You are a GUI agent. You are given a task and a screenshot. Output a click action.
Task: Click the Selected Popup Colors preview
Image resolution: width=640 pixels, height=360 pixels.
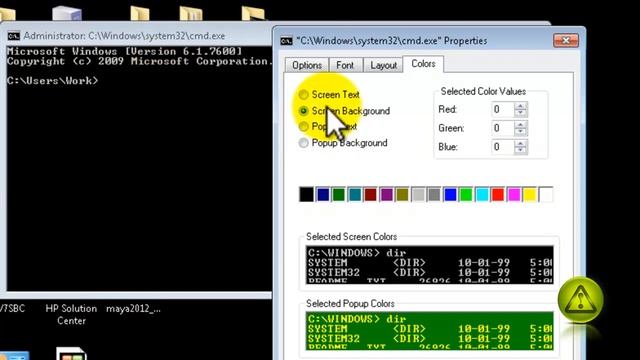[x=429, y=331]
